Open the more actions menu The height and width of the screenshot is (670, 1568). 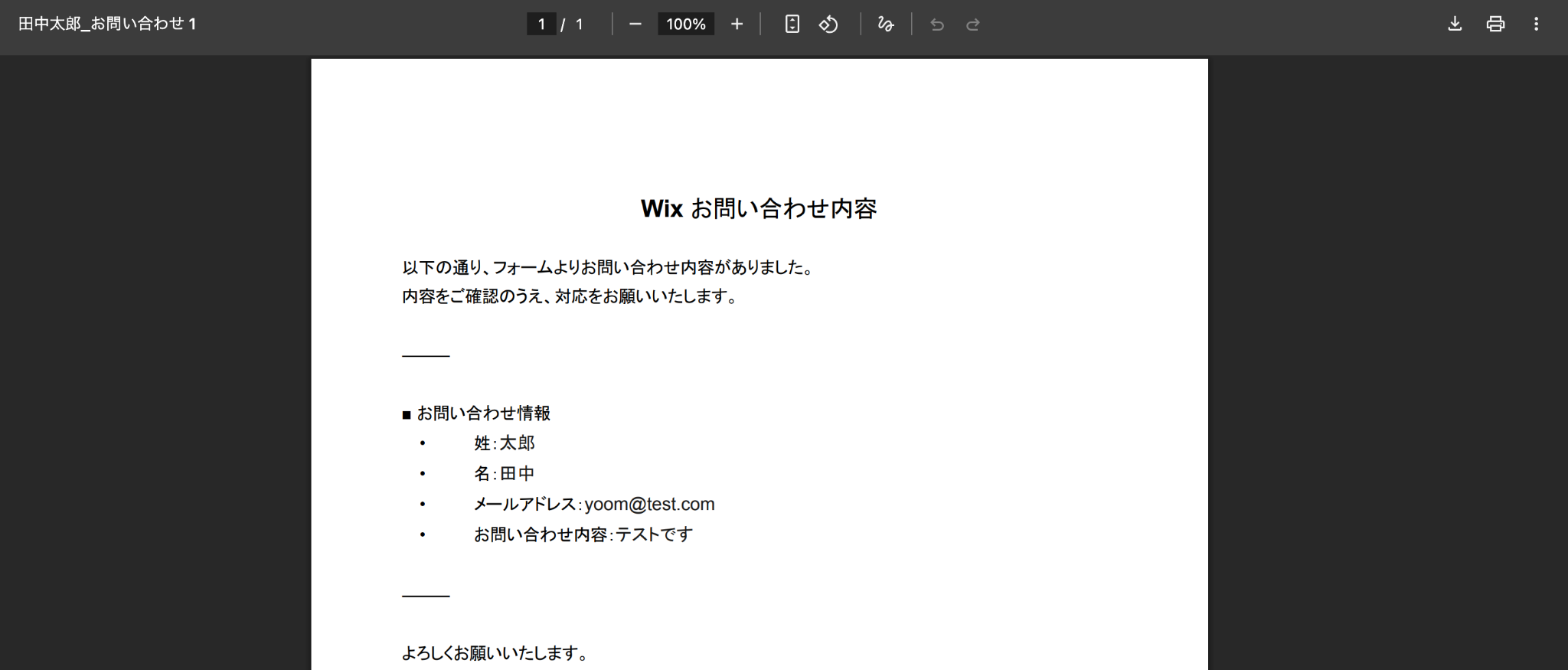point(1536,25)
